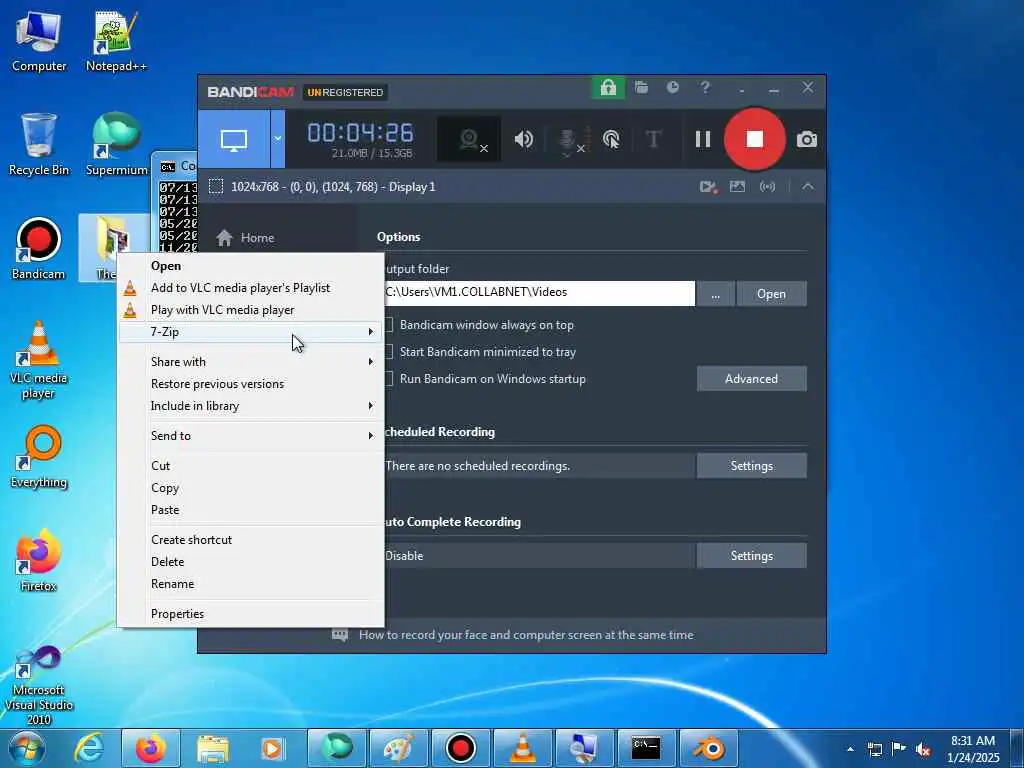Image resolution: width=1024 pixels, height=768 pixels.
Task: Toggle the microphone icon in Bandicam
Action: point(569,140)
